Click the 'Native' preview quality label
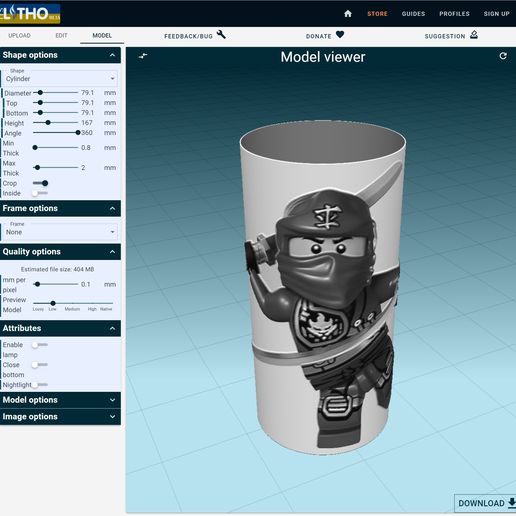516x516 pixels. (106, 309)
